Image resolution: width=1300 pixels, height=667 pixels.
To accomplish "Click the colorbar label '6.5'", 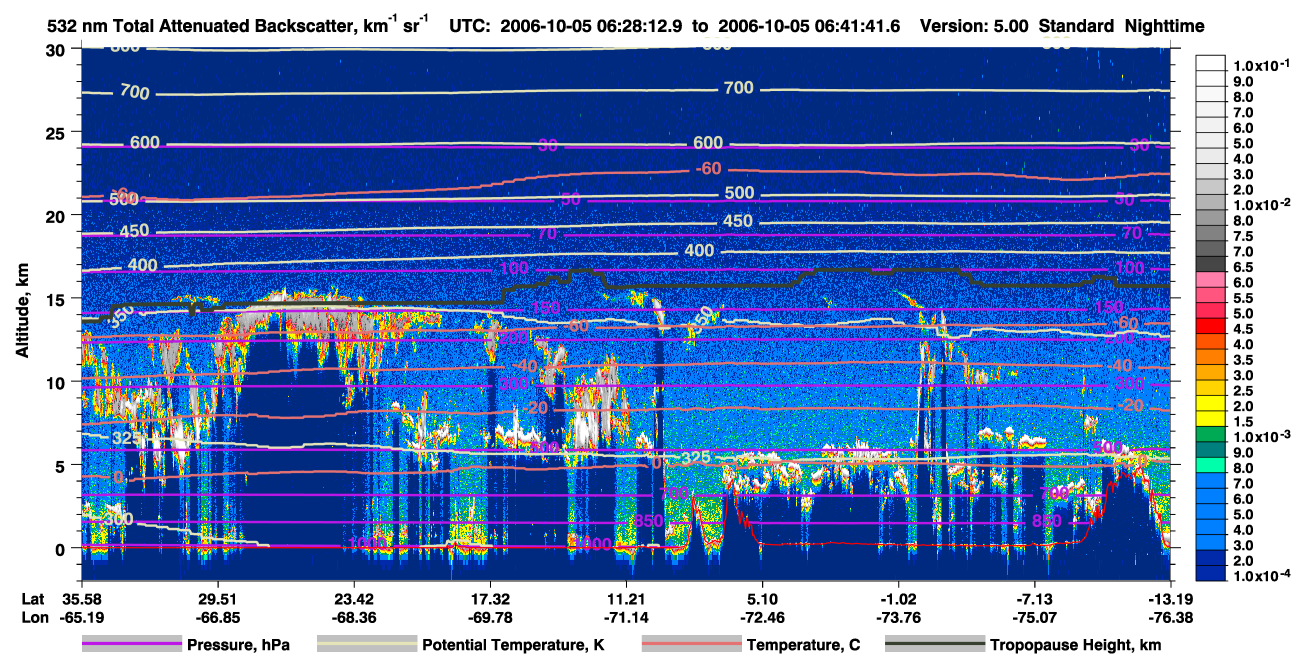I will point(1245,266).
